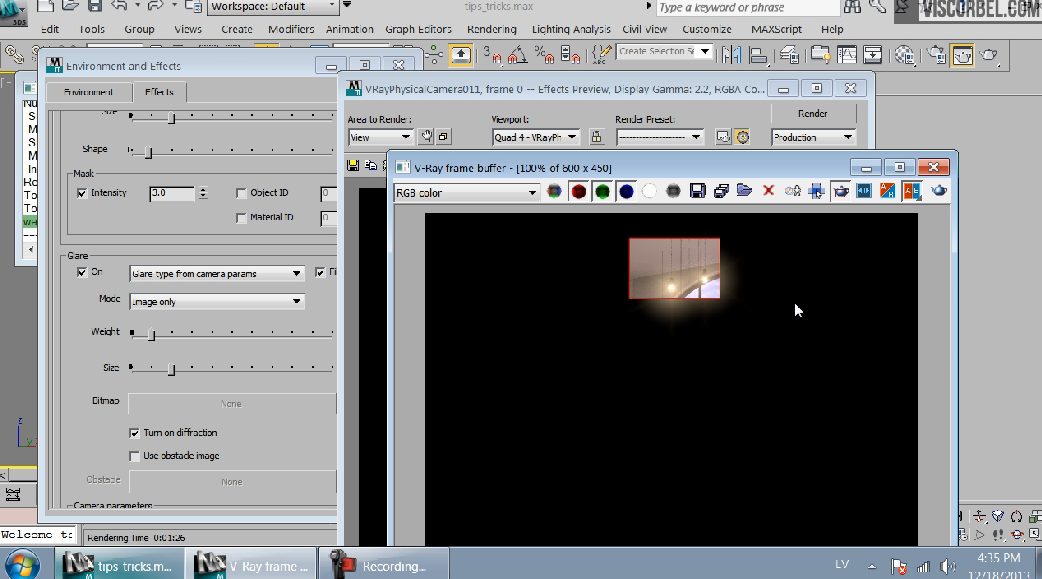Toggle the Mask Intensity checkbox

coord(82,193)
